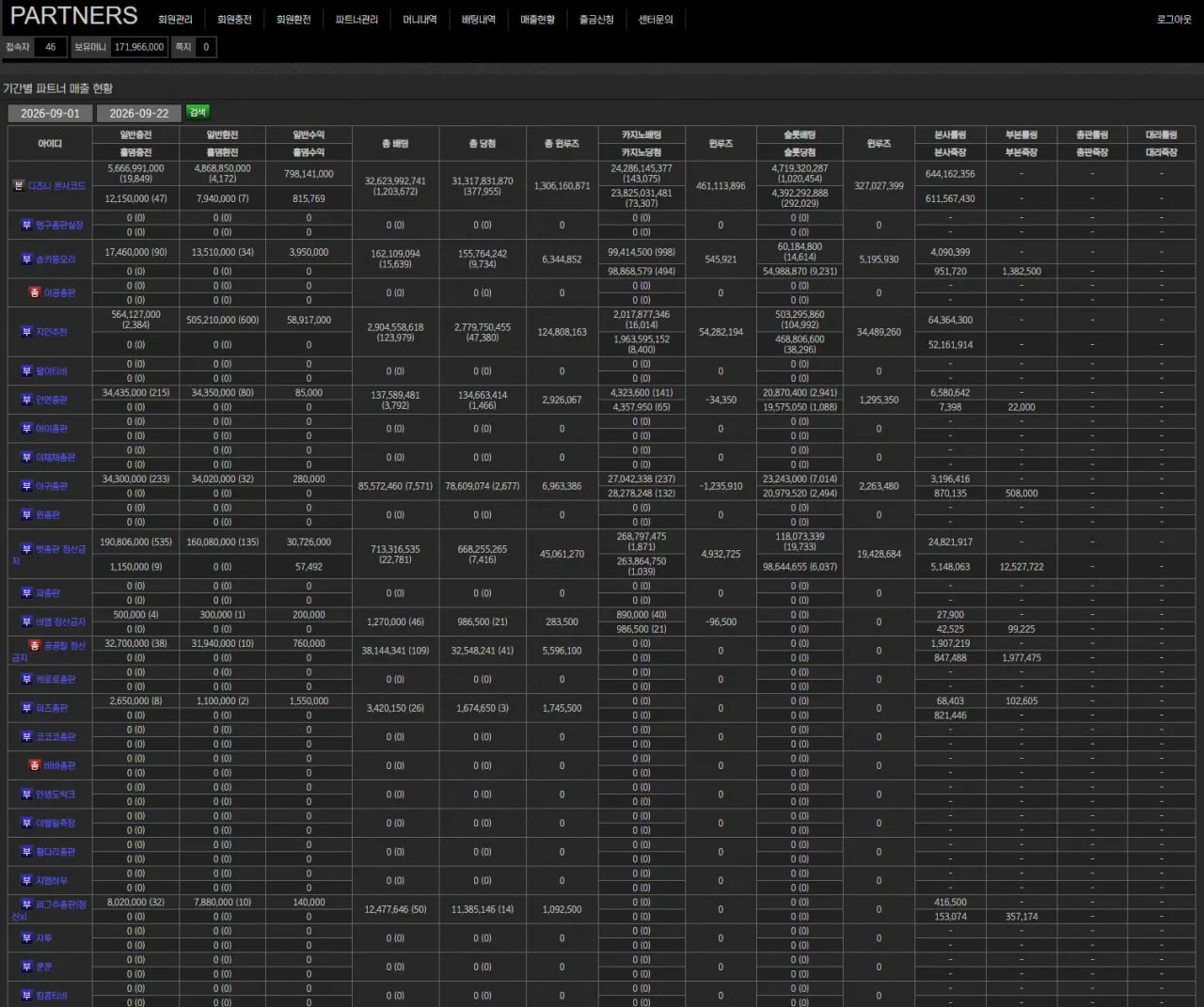
Task: Click the 기간별 파트너 매출 현황 heading
Action: pos(57,88)
